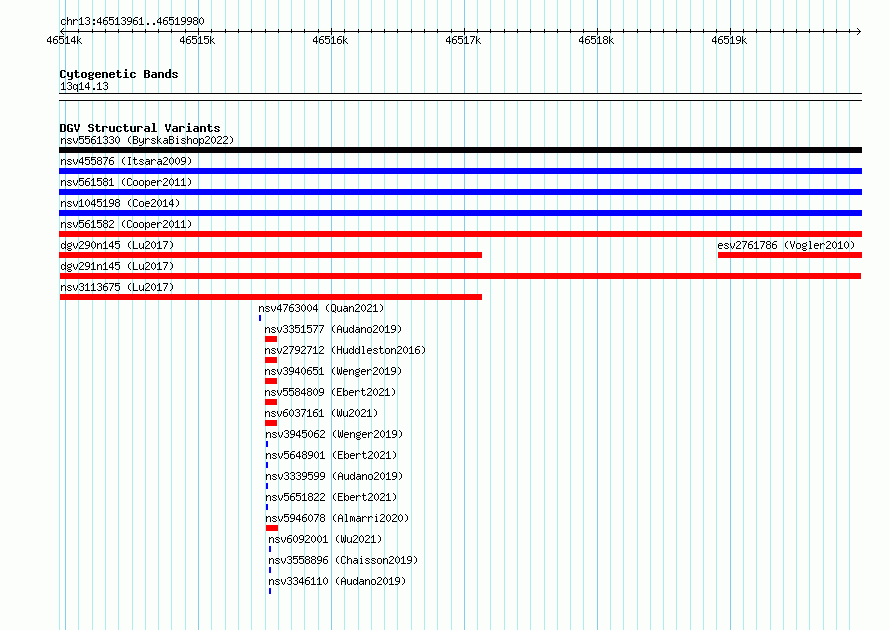This screenshot has width=890, height=630.
Task: Open nsv3558896 (Chaisson2019) label
Action: [343, 560]
